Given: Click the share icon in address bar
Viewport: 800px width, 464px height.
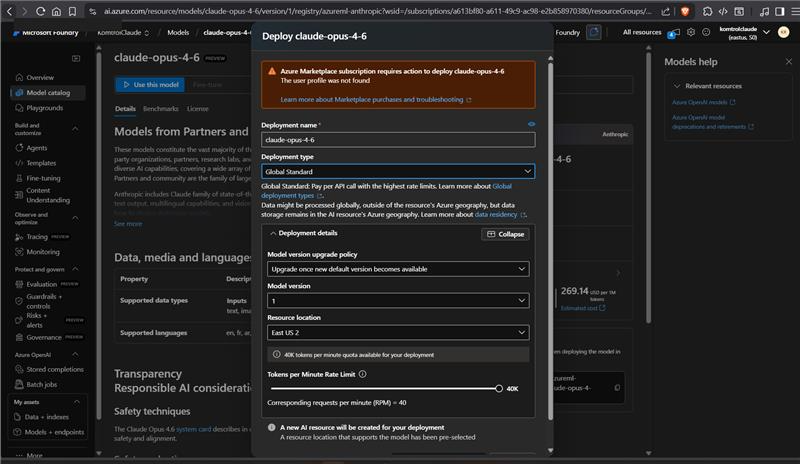Looking at the screenshot, I should point(665,11).
